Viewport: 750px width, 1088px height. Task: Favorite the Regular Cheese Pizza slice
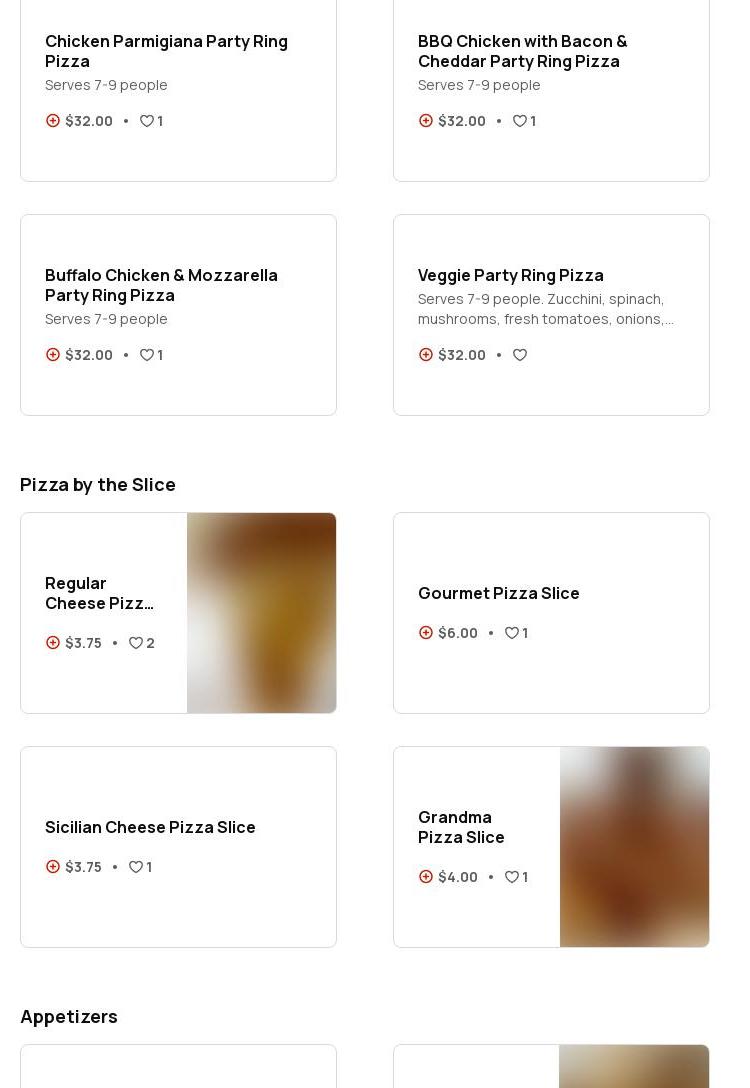136,643
